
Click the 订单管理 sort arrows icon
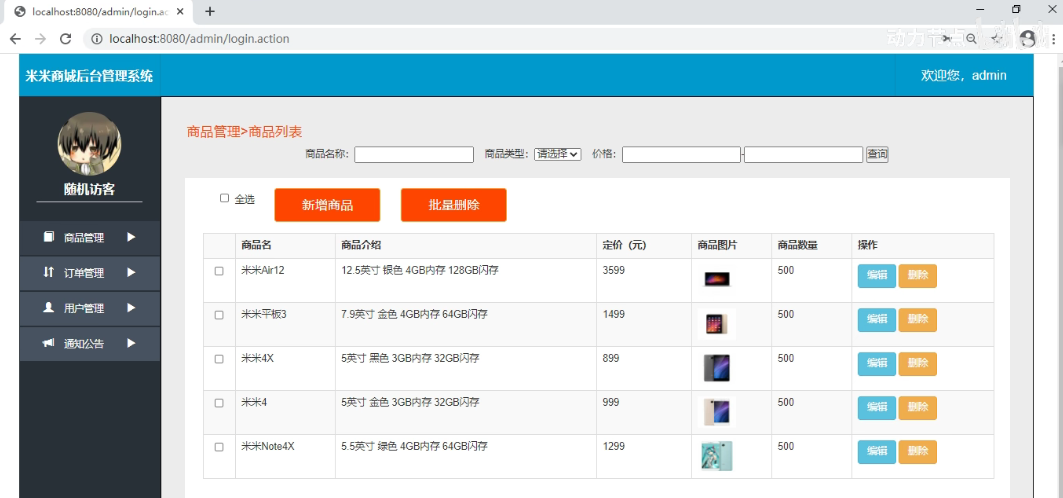pos(48,272)
